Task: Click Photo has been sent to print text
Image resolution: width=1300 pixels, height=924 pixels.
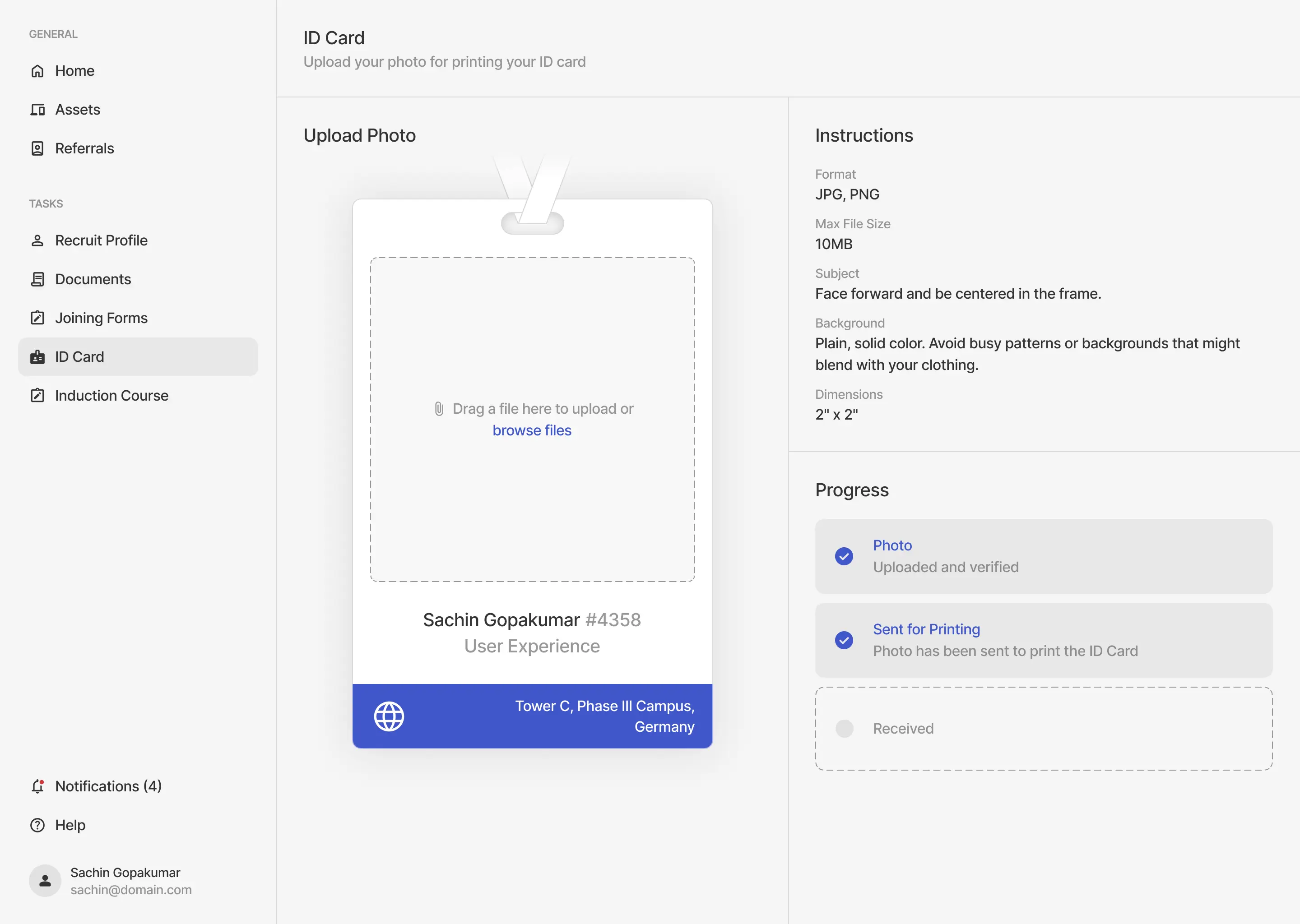Action: tap(1005, 651)
